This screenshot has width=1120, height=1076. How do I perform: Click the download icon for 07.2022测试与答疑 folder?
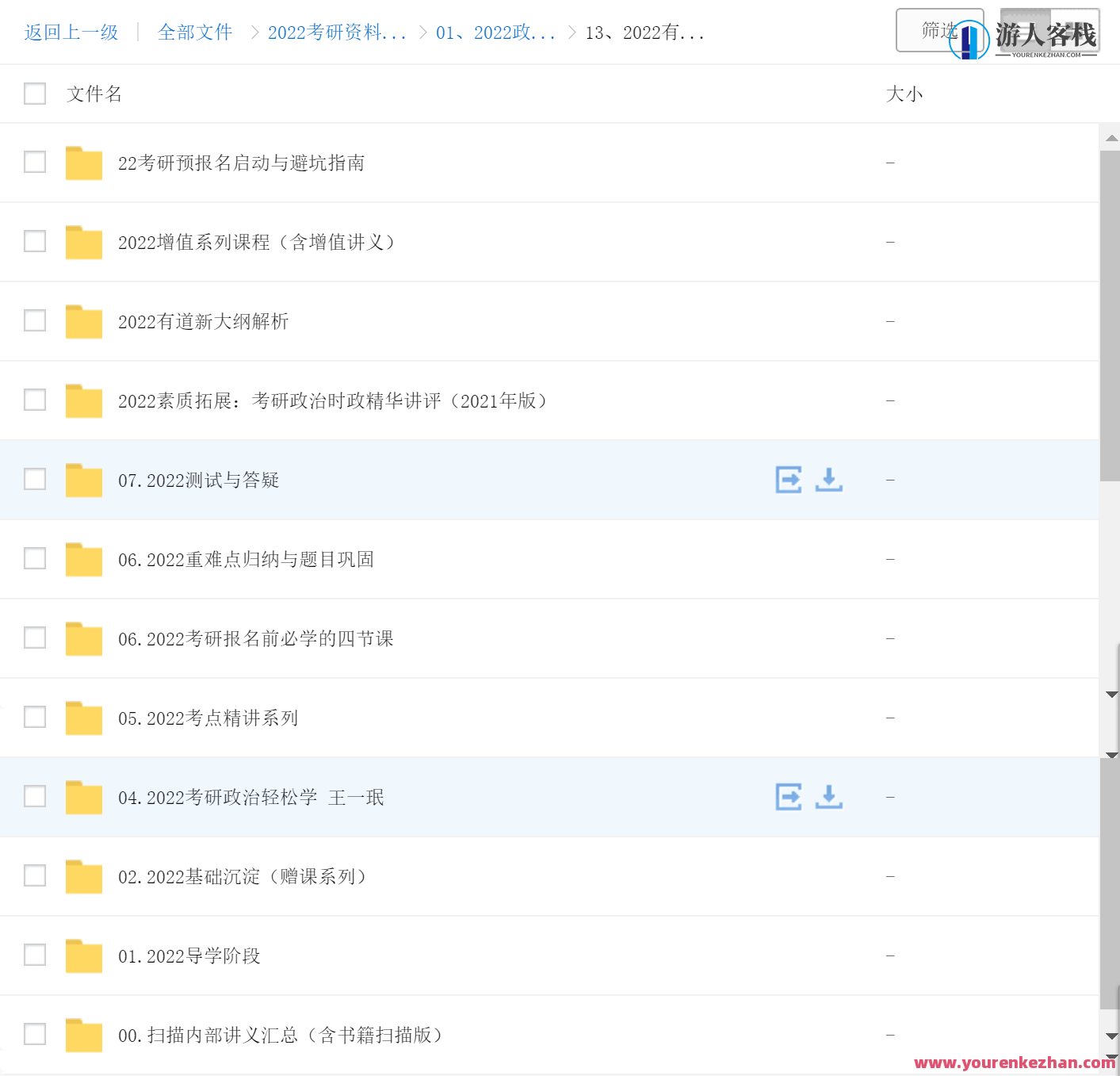(828, 480)
